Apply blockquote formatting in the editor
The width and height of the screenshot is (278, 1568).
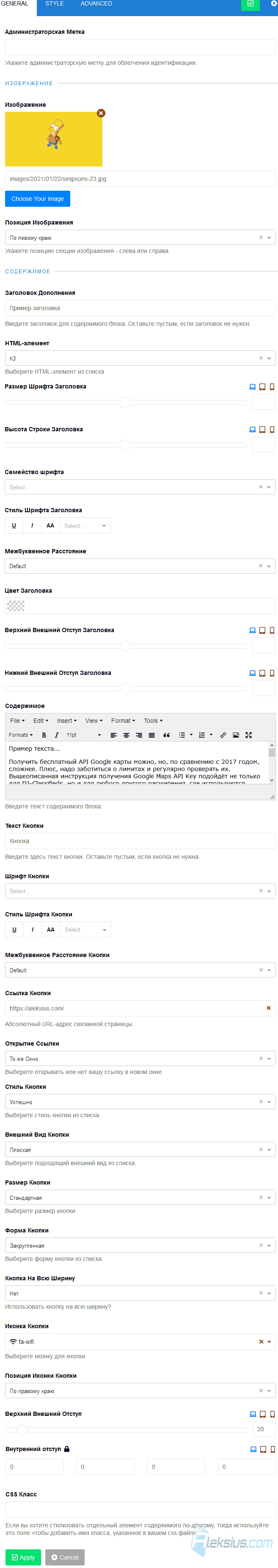(166, 735)
